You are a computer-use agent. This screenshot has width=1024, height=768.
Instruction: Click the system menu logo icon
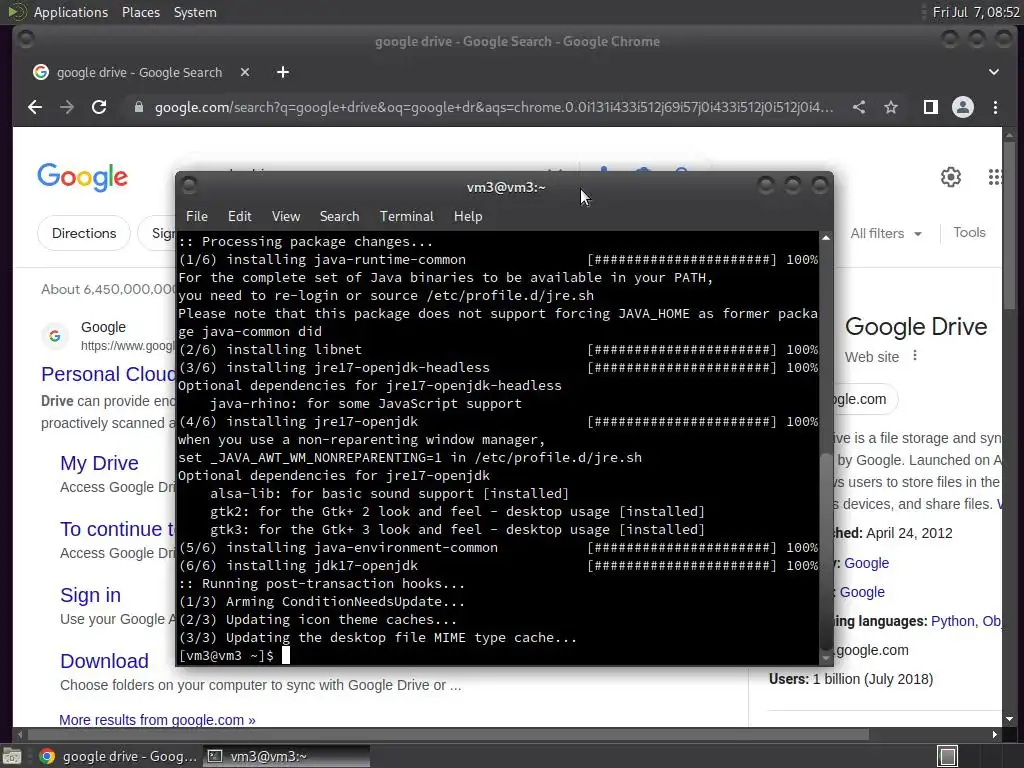point(16,12)
